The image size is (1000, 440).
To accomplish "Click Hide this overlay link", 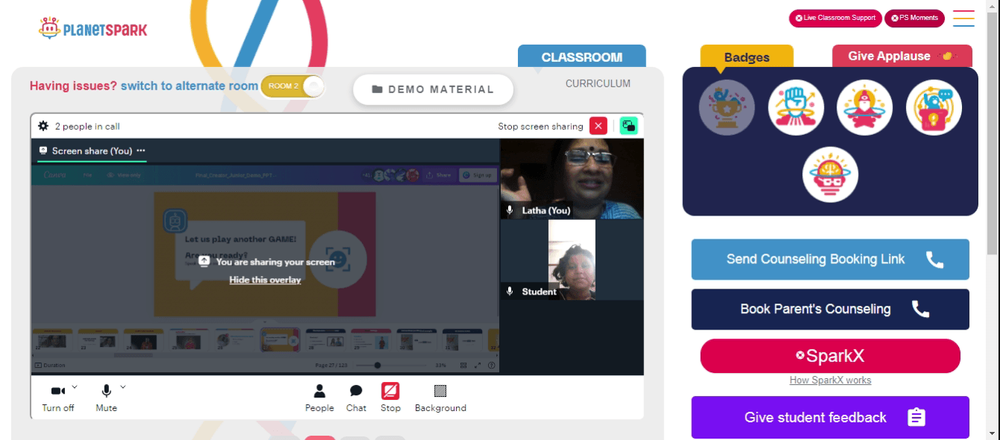I will 265,279.
